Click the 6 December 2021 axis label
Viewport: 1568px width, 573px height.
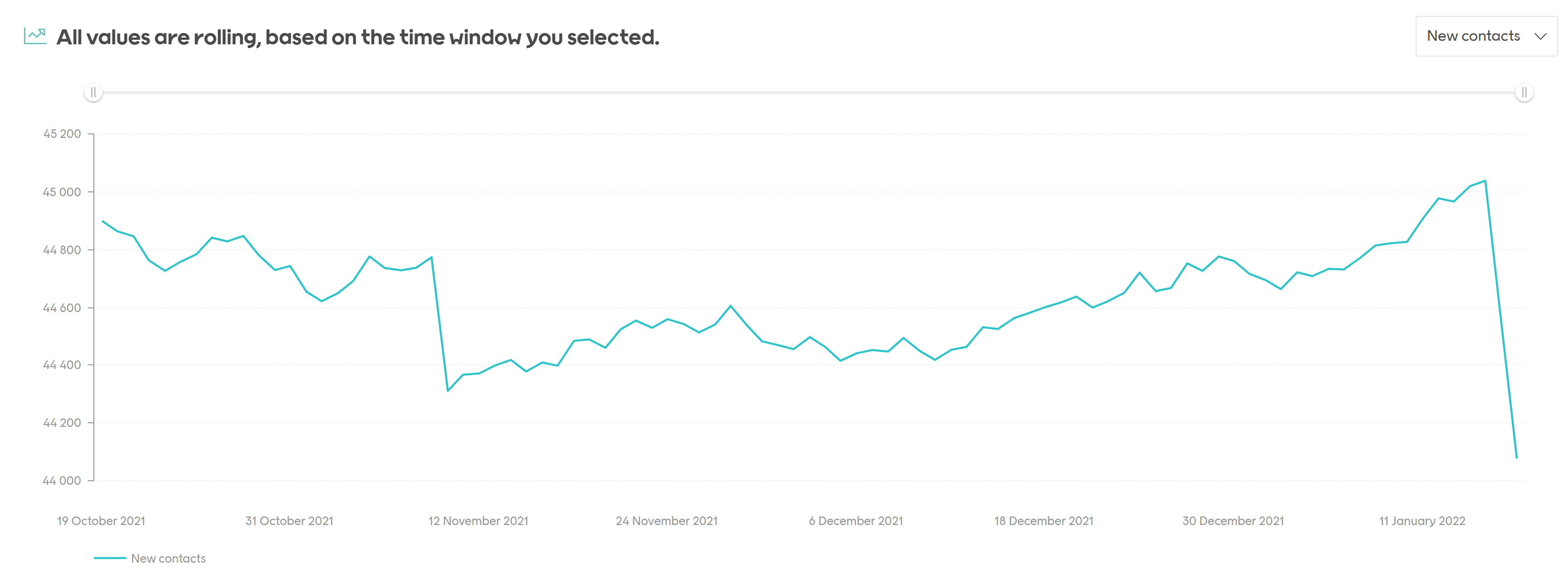pyautogui.click(x=855, y=521)
